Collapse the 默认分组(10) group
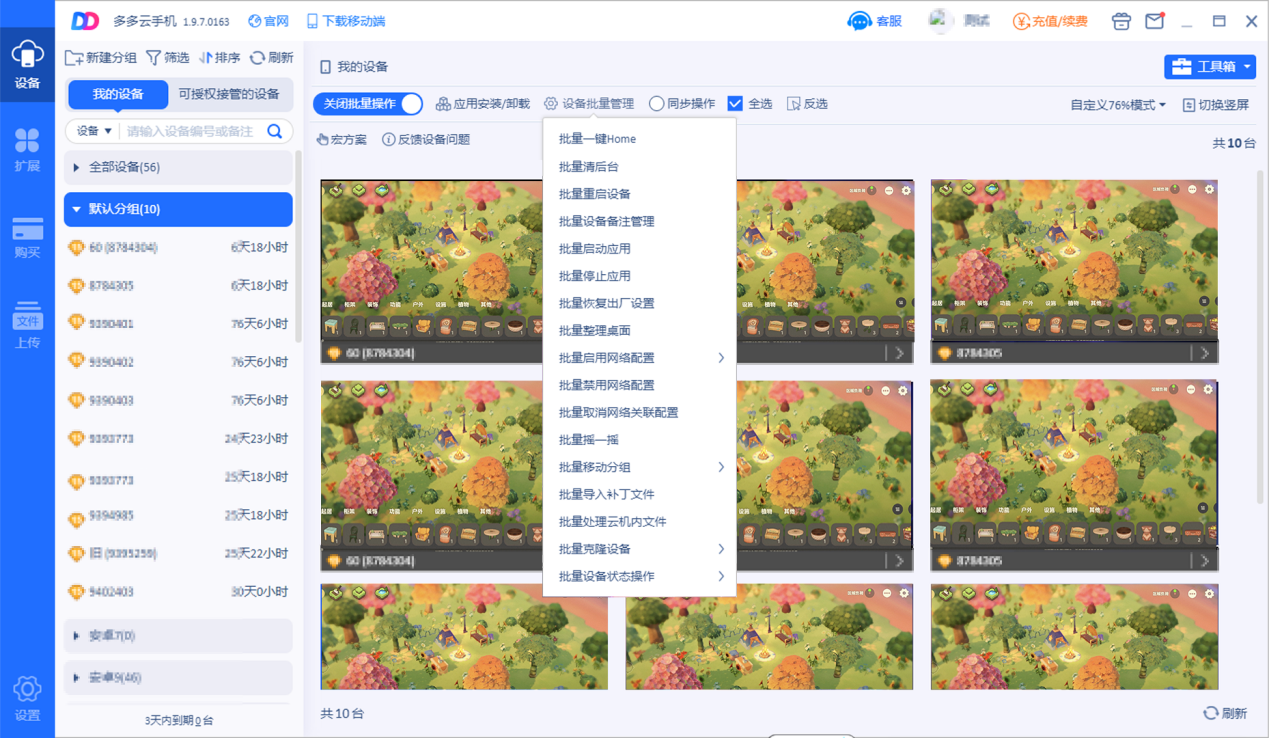Viewport: 1269px width, 738px height. point(179,209)
